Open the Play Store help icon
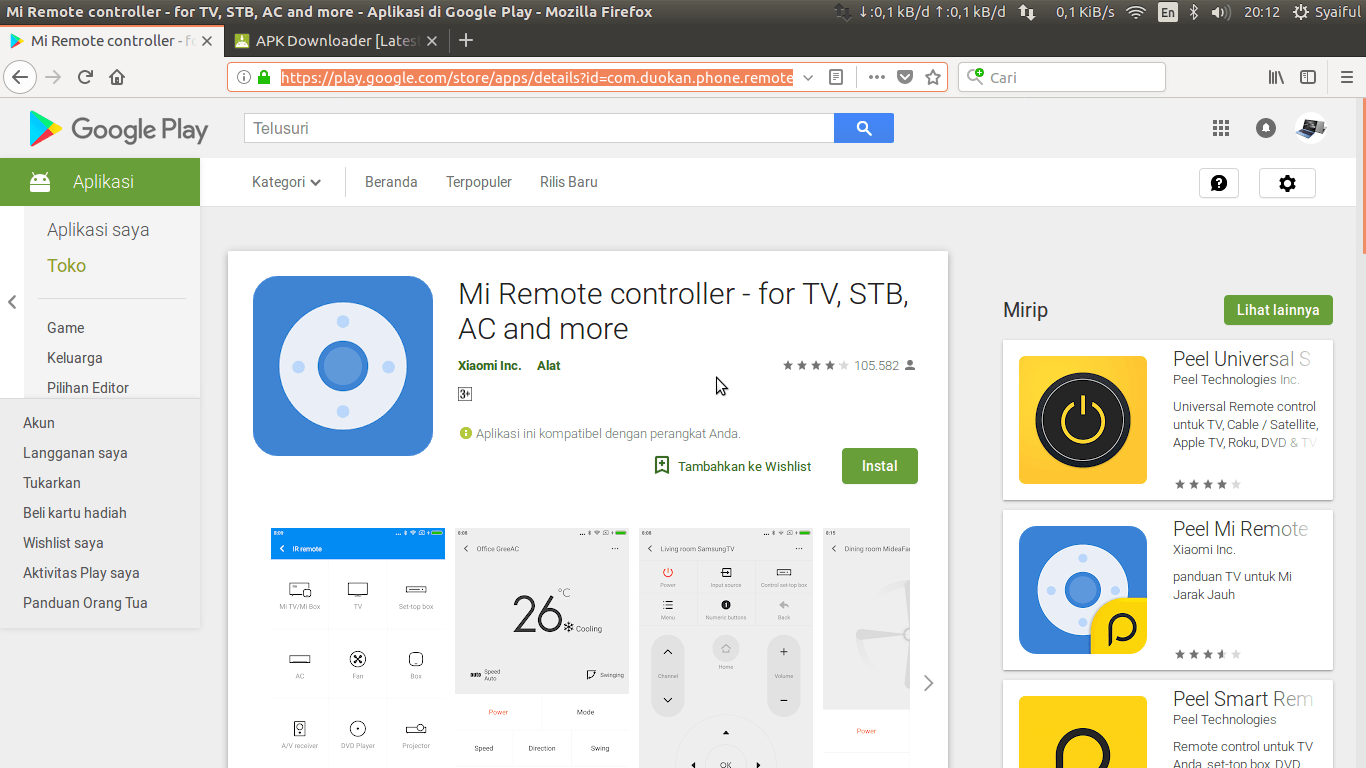1366x768 pixels. coord(1219,183)
